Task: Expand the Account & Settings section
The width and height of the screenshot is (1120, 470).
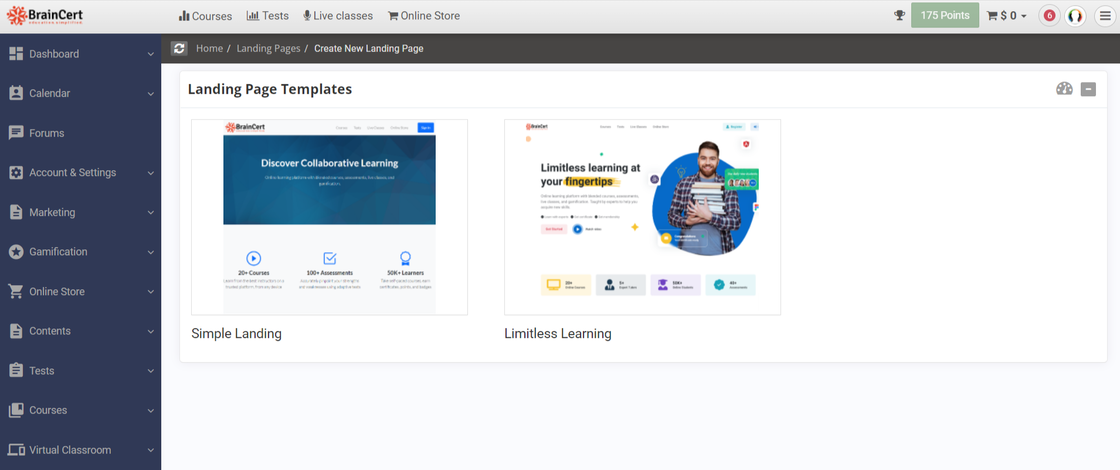Action: click(x=80, y=173)
